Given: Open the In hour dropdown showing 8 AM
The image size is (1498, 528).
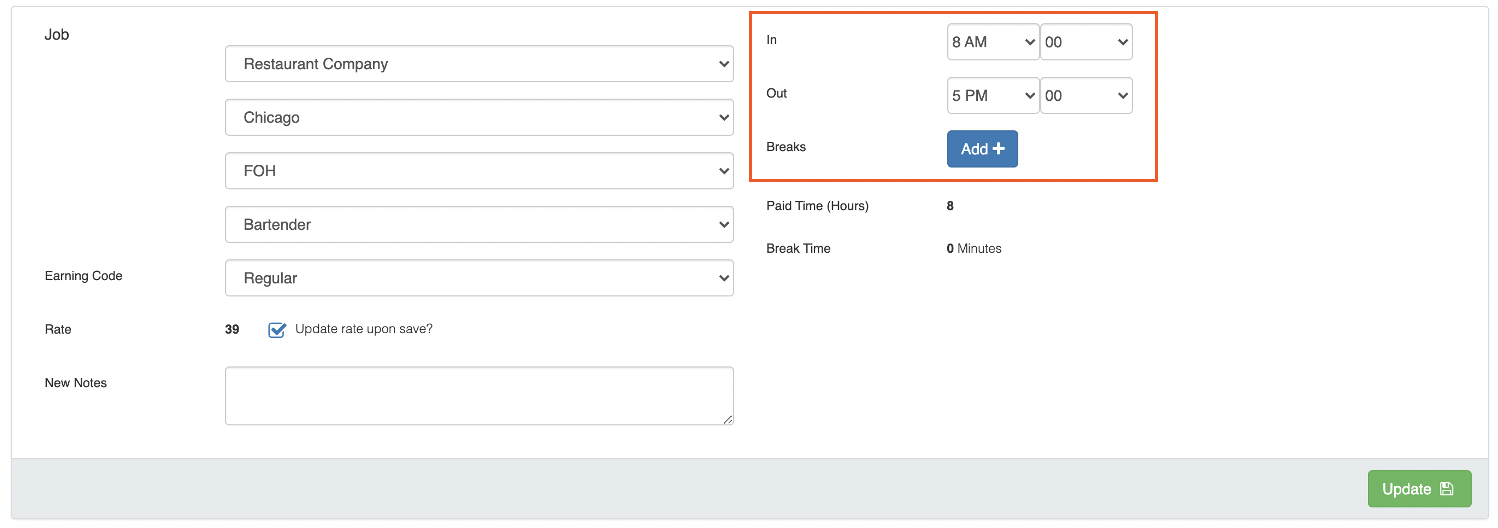Looking at the screenshot, I should tap(992, 42).
